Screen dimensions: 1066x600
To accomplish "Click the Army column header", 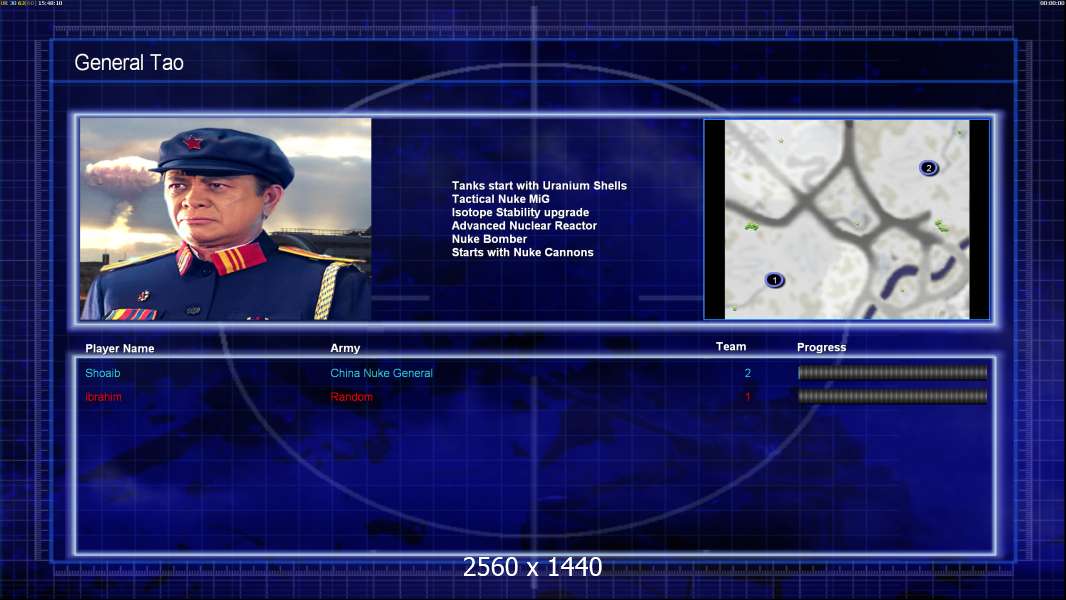I will [x=345, y=349].
